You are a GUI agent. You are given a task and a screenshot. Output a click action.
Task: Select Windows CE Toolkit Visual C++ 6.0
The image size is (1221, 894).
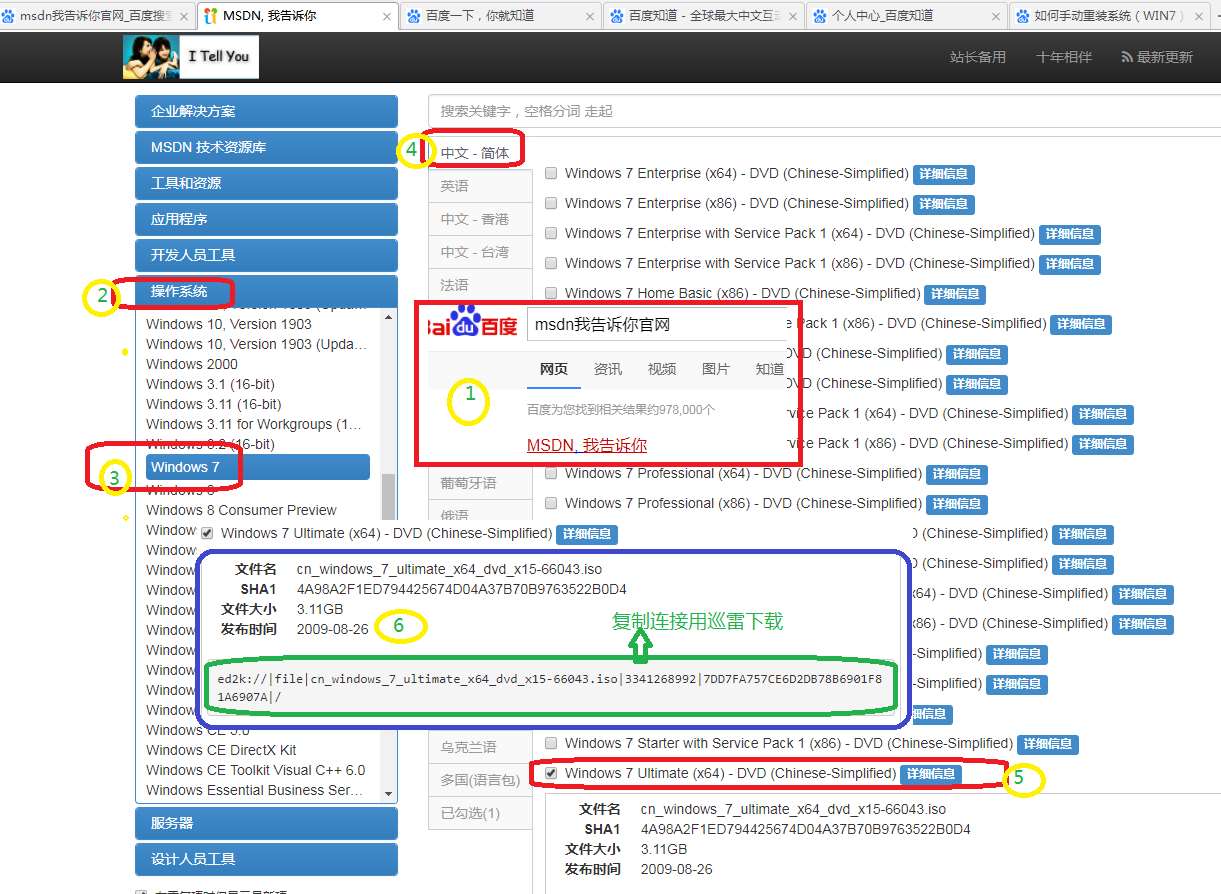256,770
